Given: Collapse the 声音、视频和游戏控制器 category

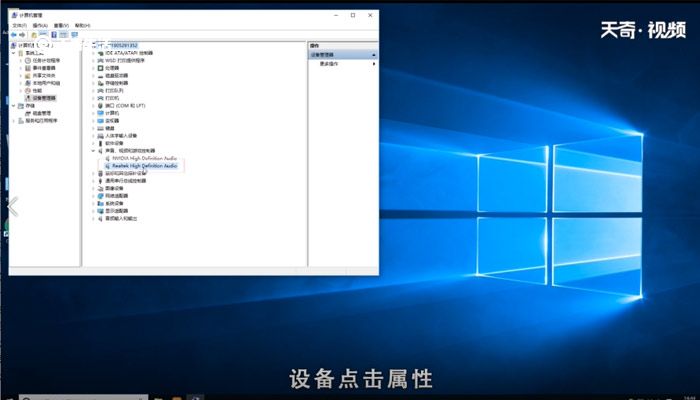Looking at the screenshot, I should point(93,151).
